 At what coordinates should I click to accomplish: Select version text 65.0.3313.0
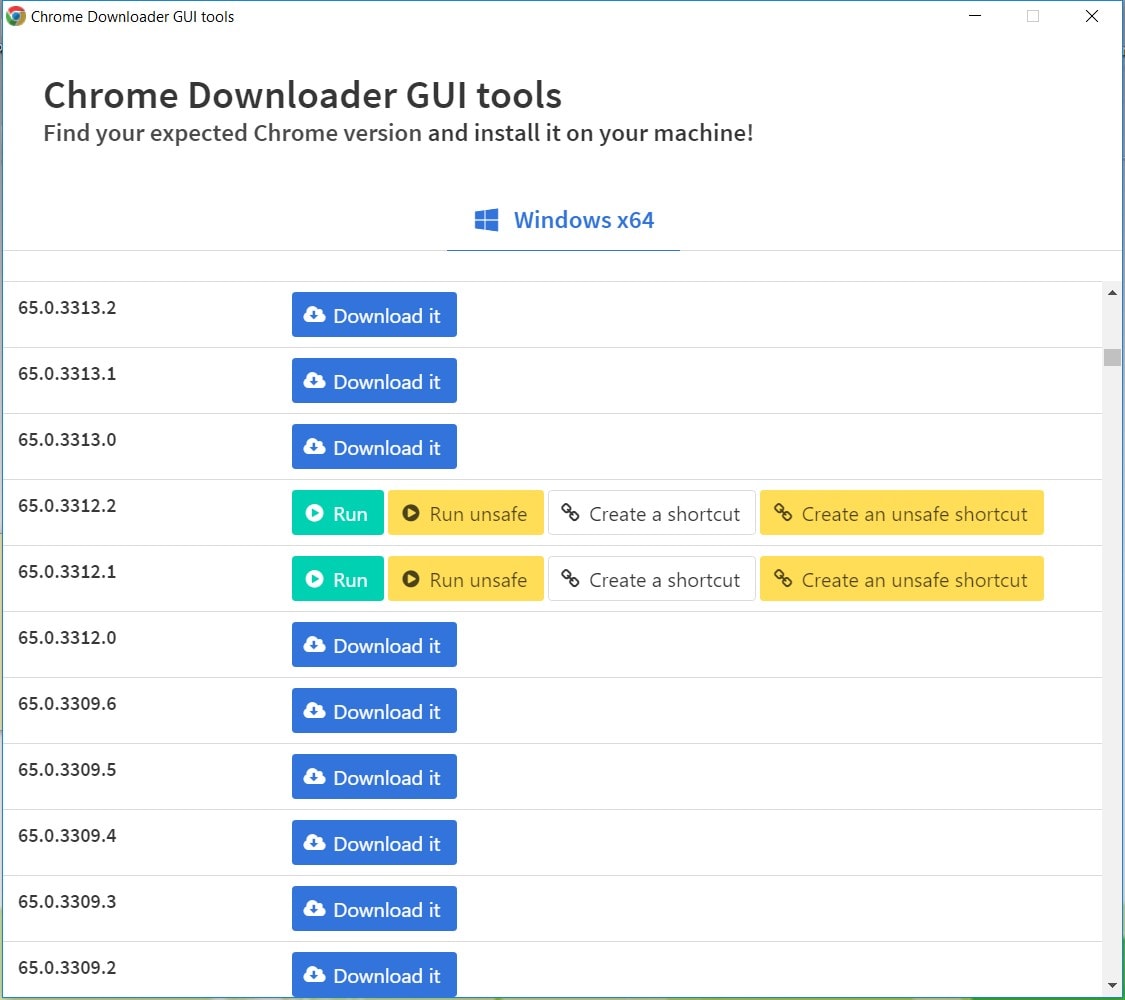point(67,440)
